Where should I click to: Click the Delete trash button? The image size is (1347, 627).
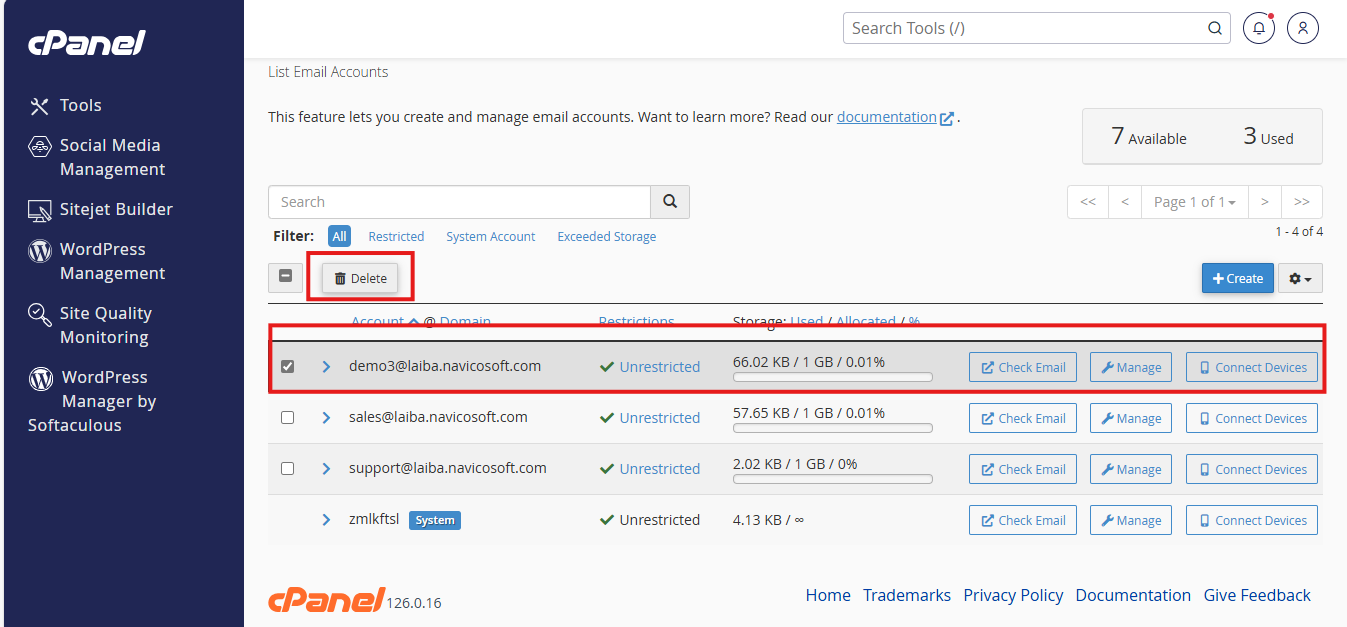pyautogui.click(x=360, y=279)
